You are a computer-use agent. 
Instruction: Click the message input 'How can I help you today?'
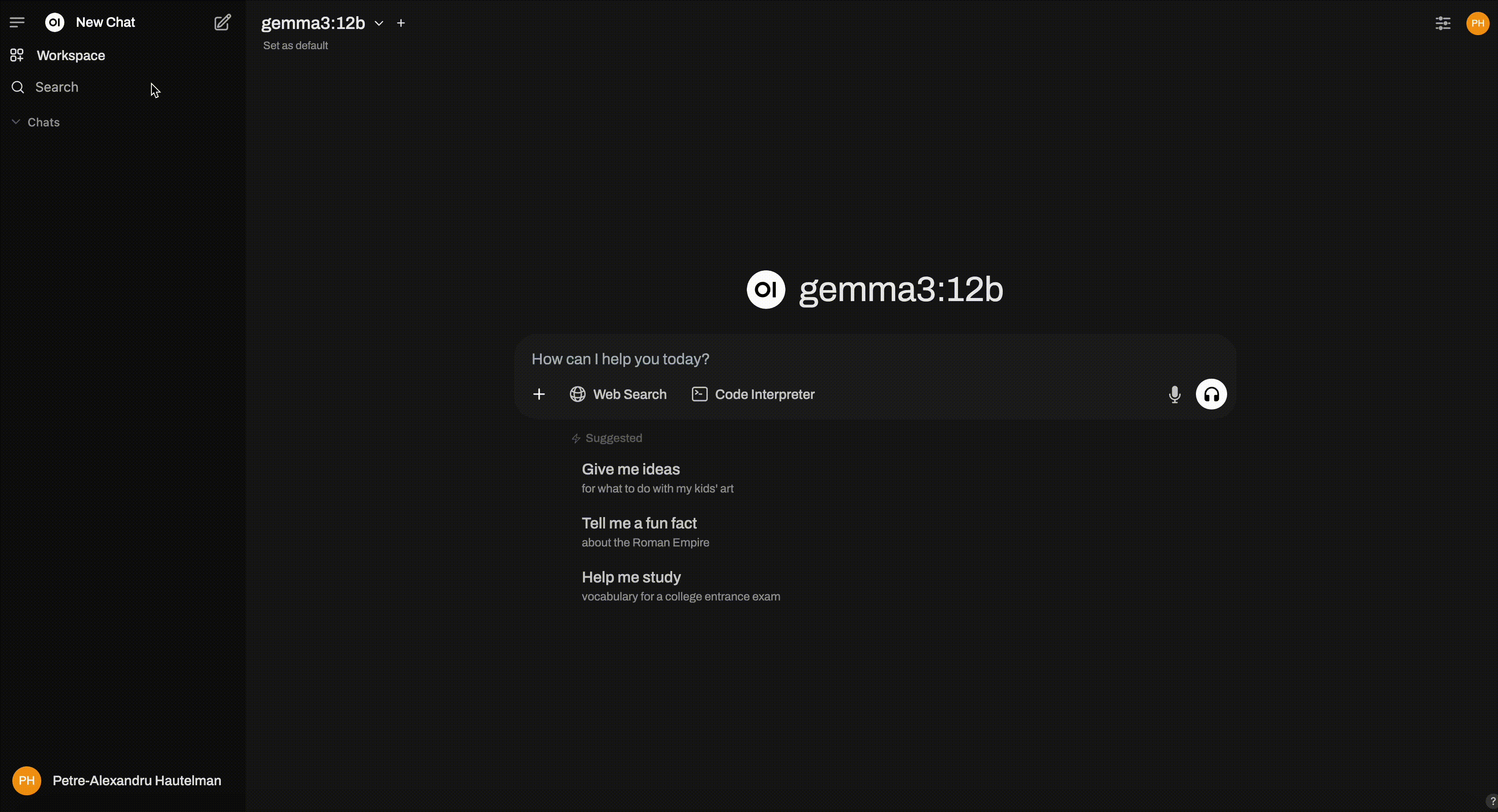click(x=875, y=359)
